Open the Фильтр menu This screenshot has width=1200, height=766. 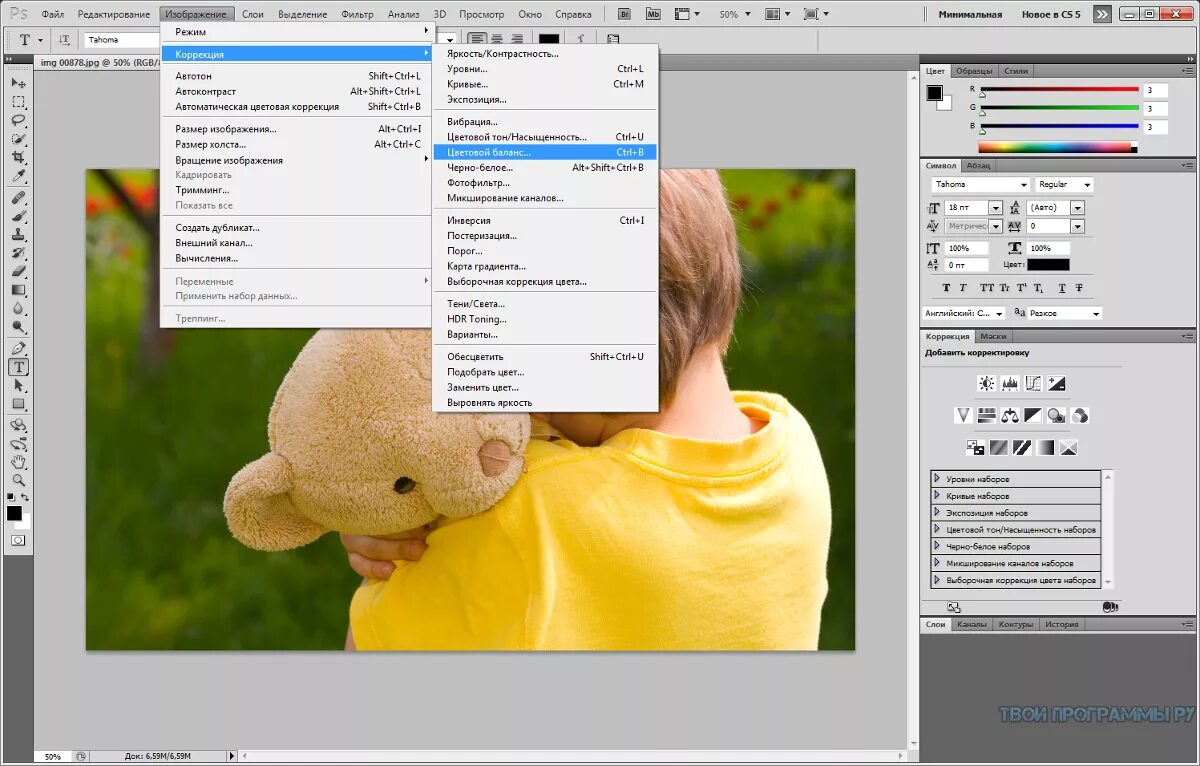pos(357,14)
